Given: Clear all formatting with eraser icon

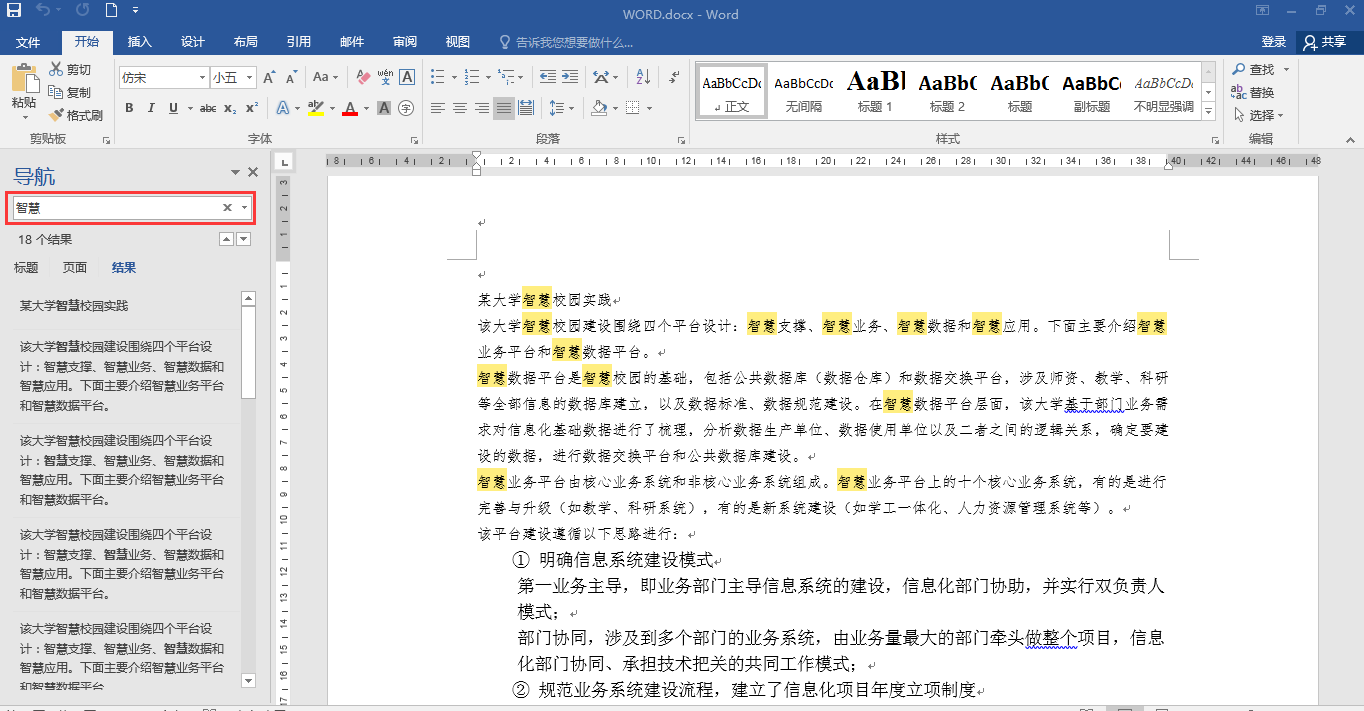Looking at the screenshot, I should [362, 77].
